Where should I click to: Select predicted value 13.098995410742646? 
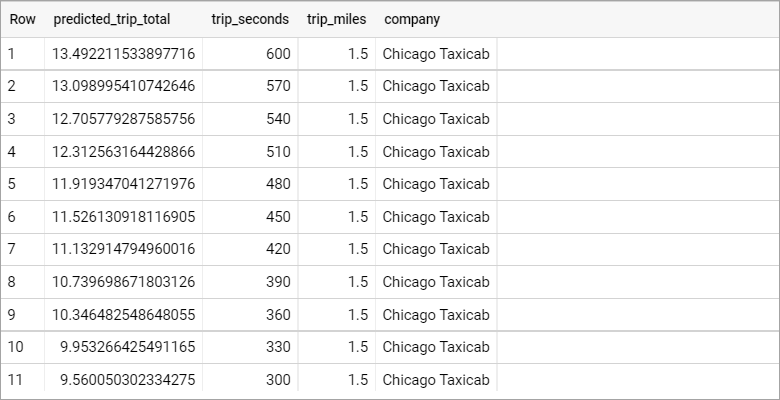pos(123,86)
